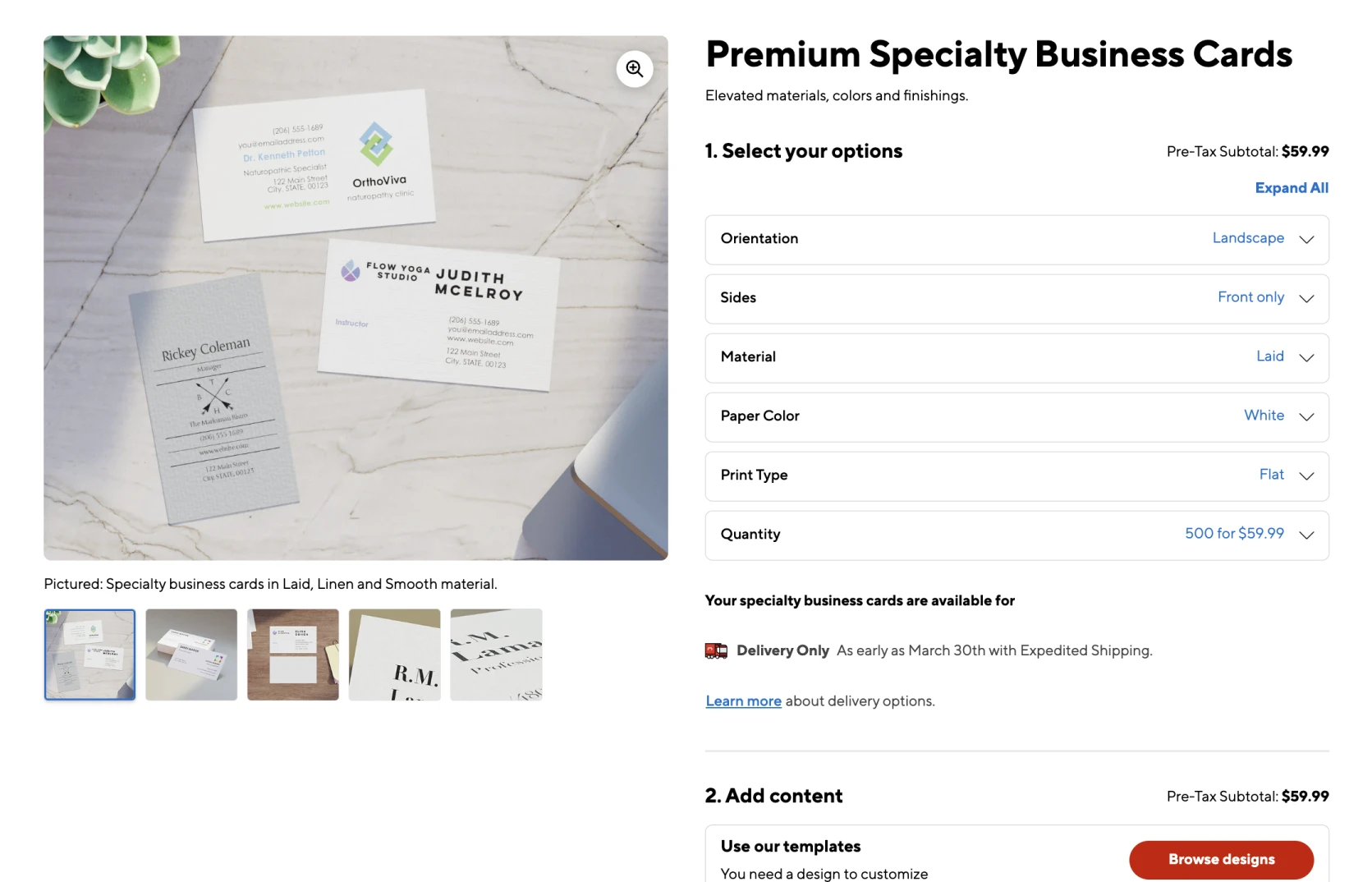The width and height of the screenshot is (1372, 882).
Task: Select the second stacked cards thumbnail
Action: click(191, 655)
